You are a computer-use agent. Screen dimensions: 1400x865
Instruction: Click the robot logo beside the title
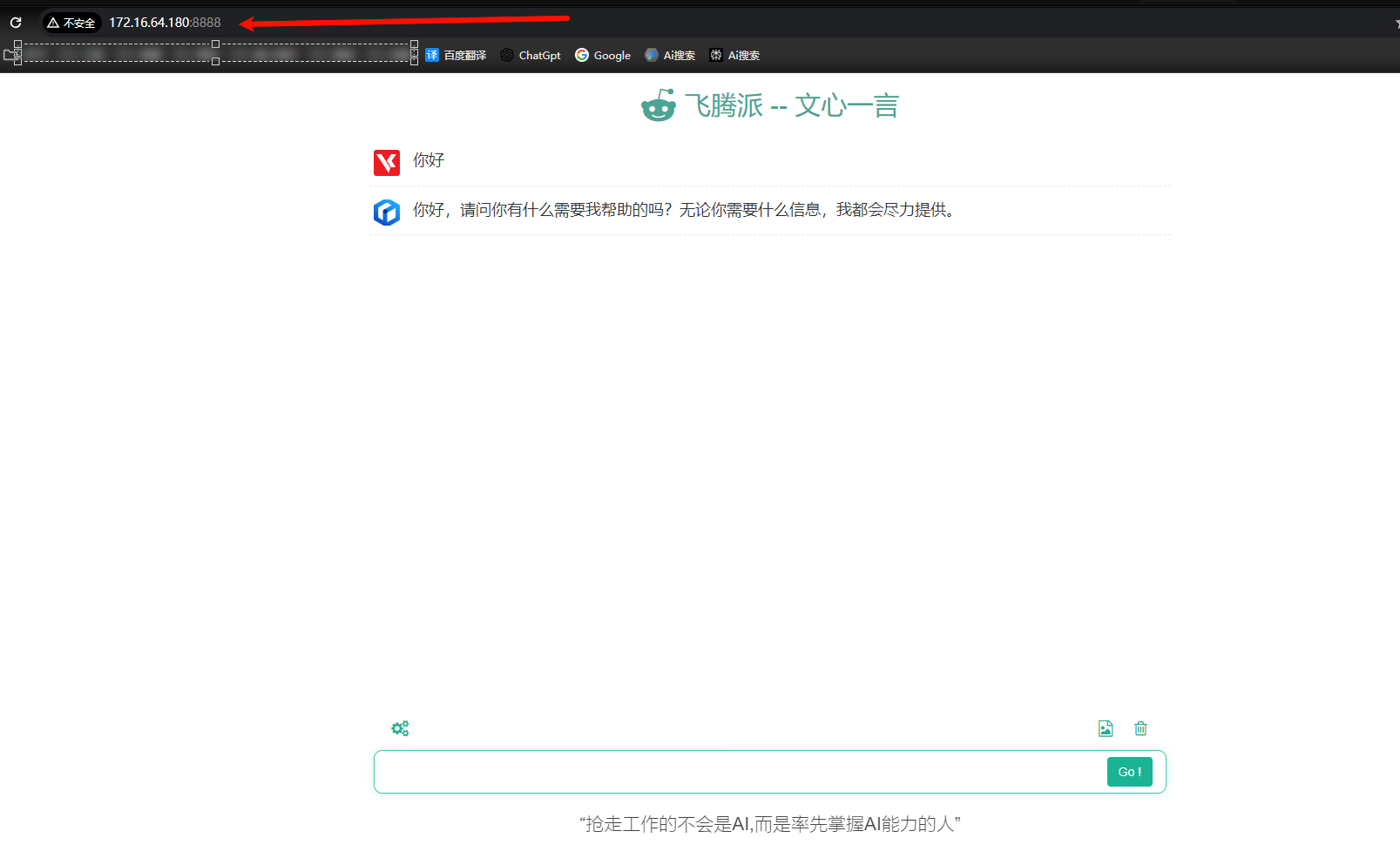659,105
